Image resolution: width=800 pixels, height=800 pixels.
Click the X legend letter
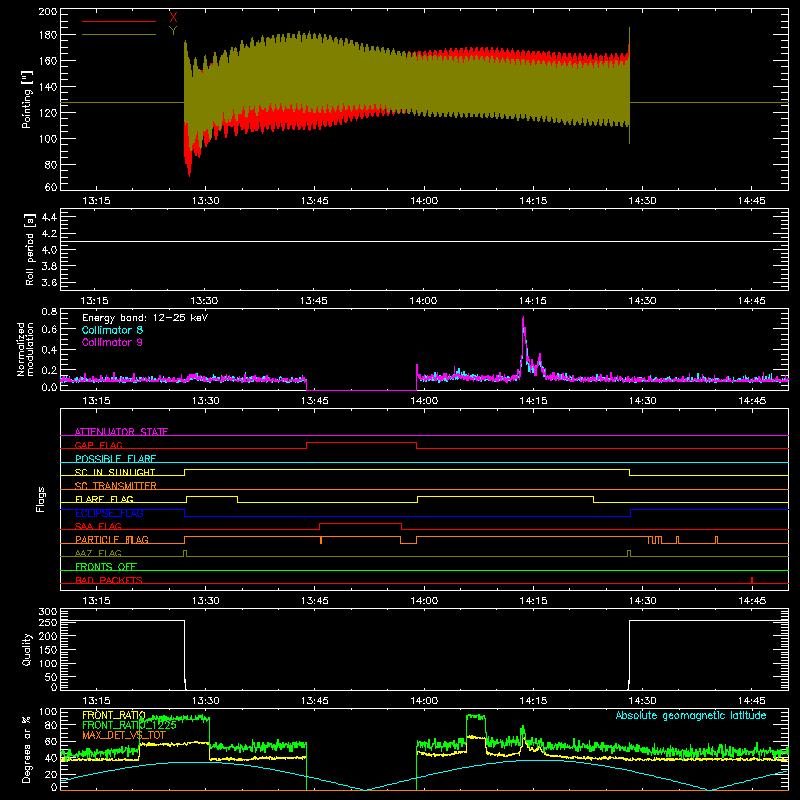coord(173,18)
